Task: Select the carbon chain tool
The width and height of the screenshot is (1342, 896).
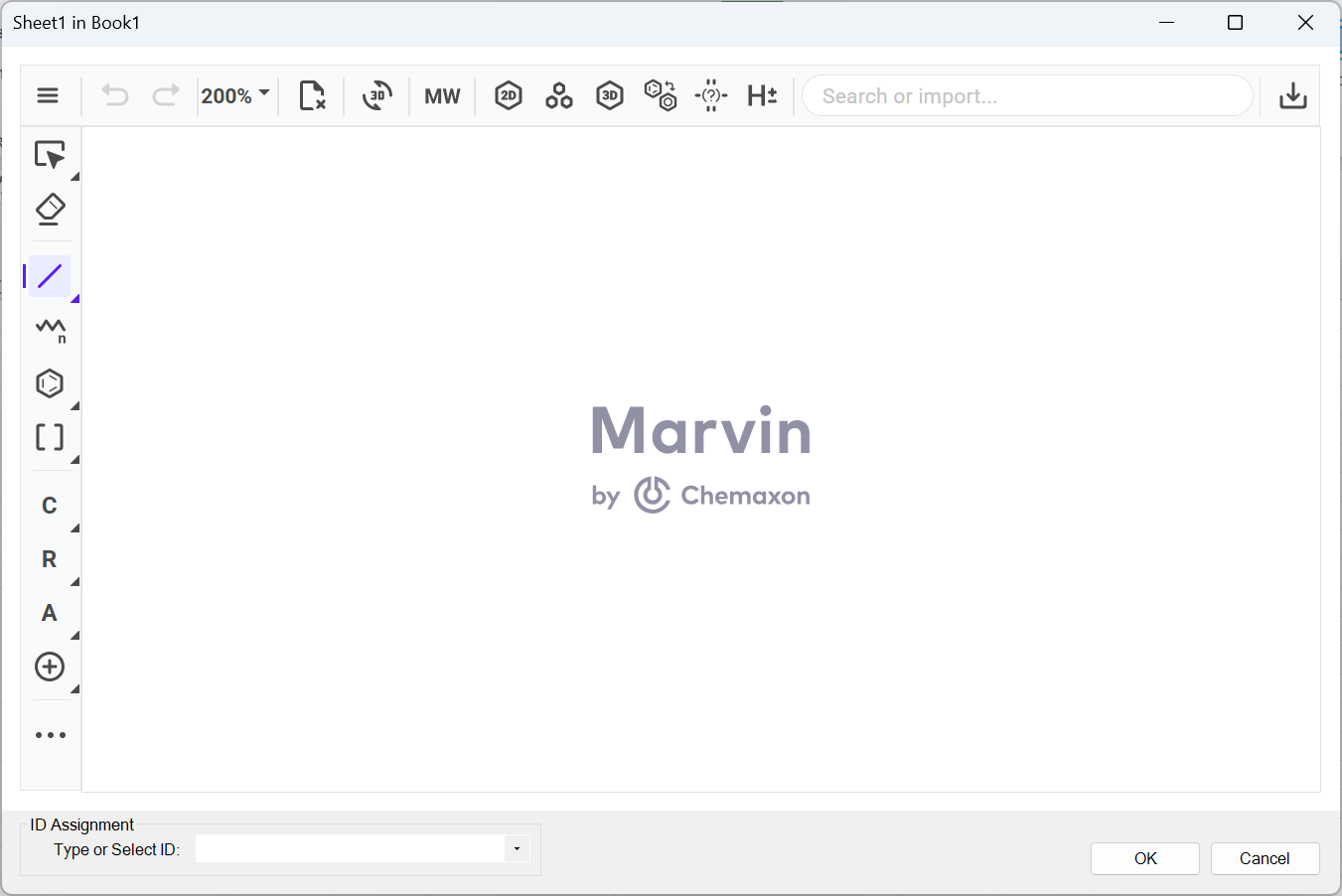Action: (51, 330)
